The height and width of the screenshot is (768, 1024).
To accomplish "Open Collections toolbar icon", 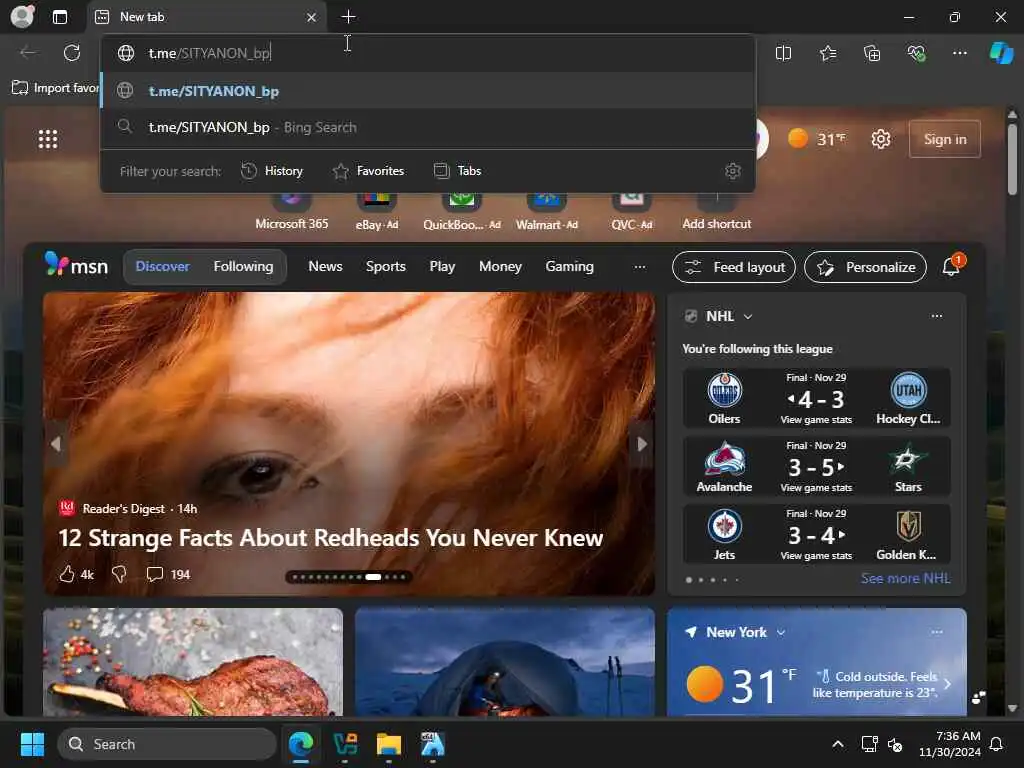I will click(x=872, y=53).
